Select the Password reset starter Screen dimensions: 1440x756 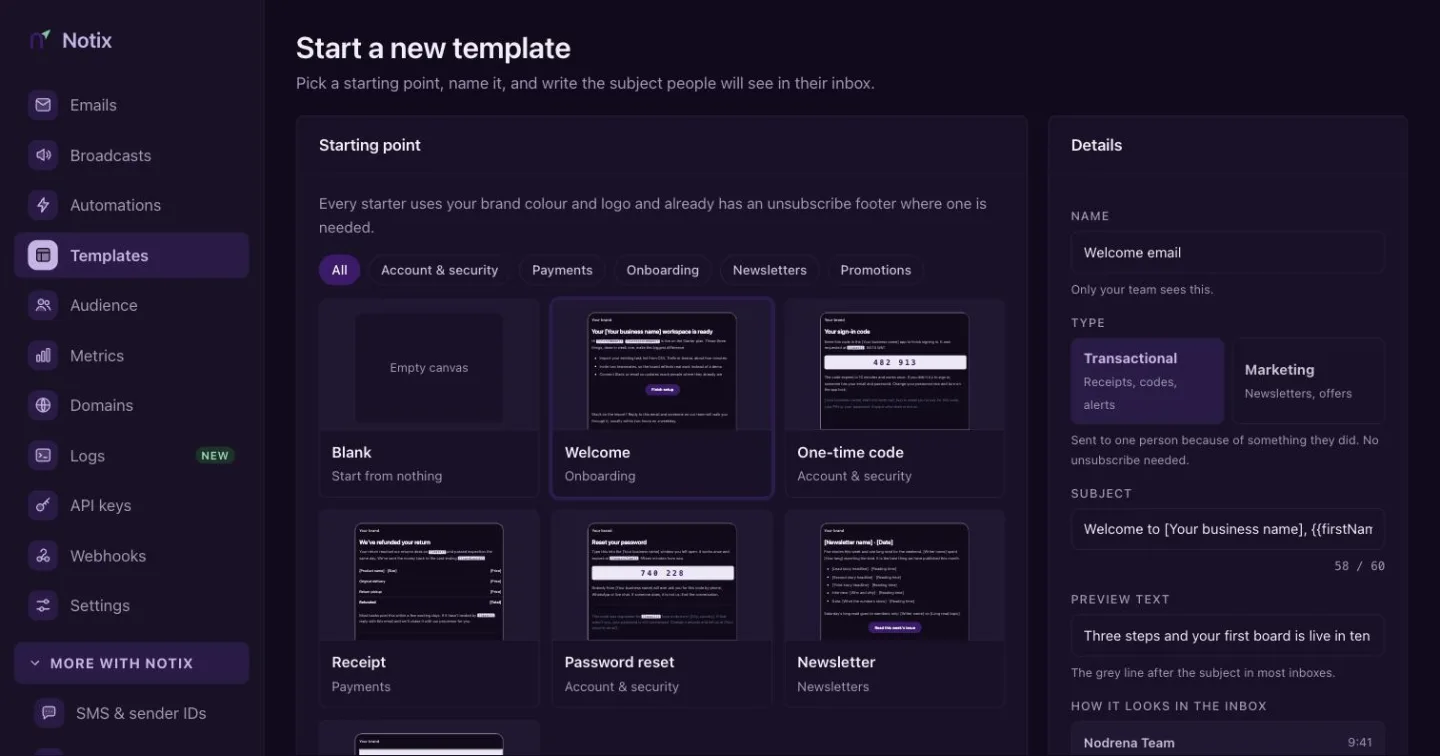coord(662,609)
